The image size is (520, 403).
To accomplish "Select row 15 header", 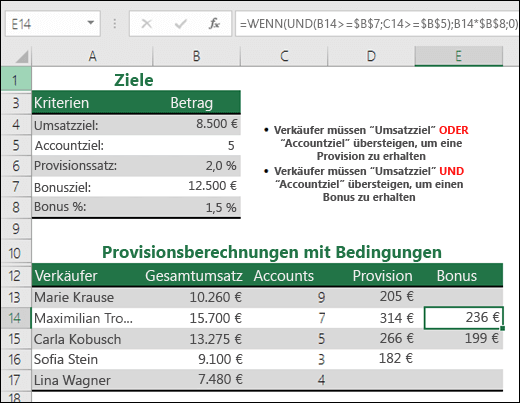I will tap(16, 339).
